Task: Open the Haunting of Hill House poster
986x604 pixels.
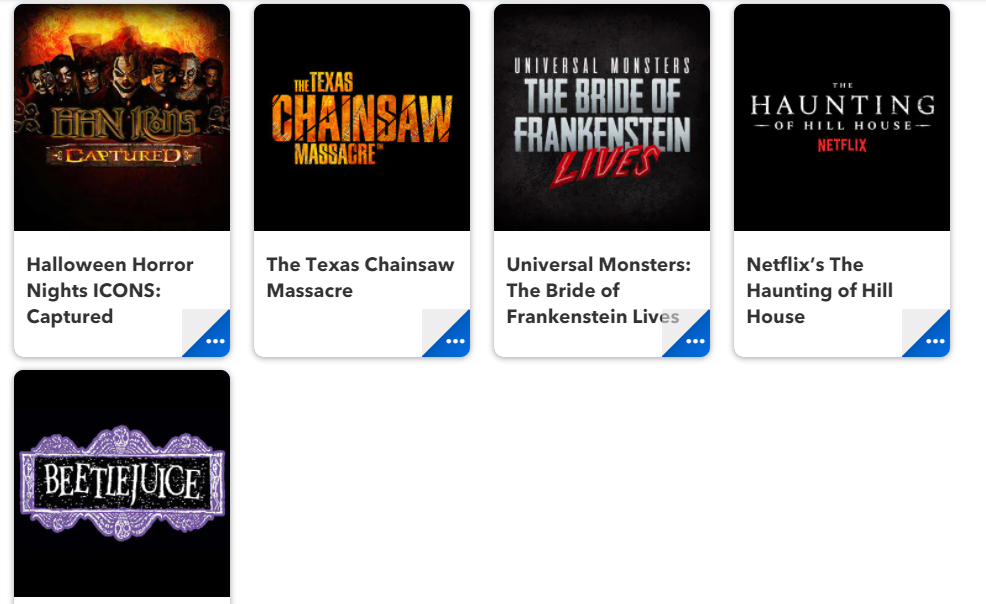Action: [x=842, y=118]
